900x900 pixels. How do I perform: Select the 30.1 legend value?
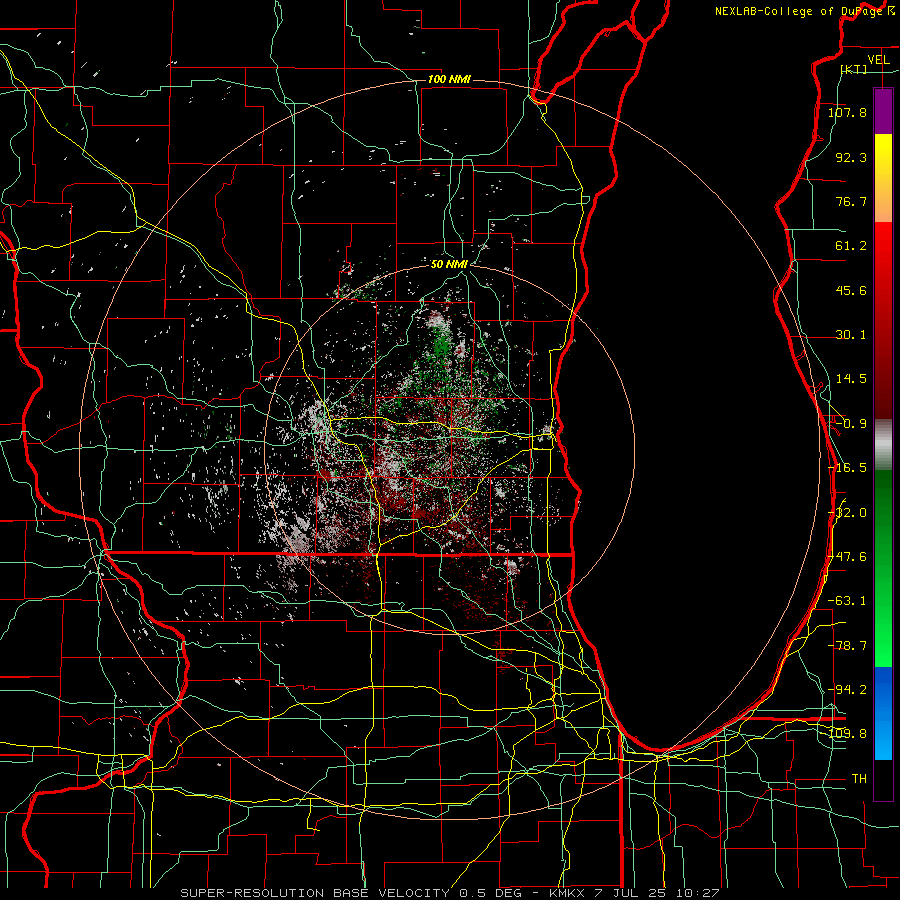tap(851, 335)
